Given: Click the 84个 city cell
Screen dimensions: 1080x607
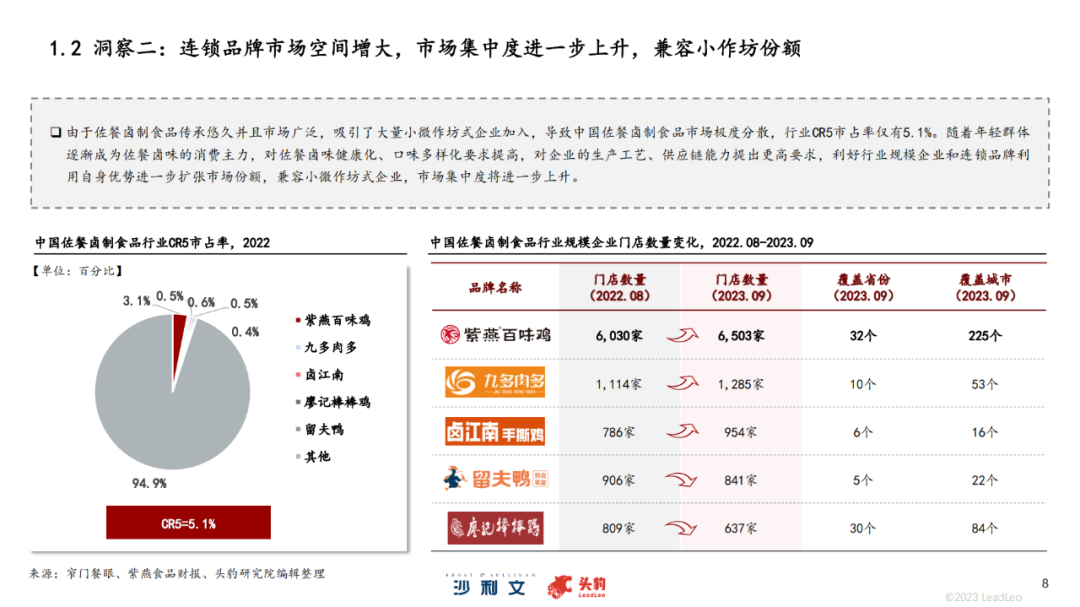Looking at the screenshot, I should 984,528.
